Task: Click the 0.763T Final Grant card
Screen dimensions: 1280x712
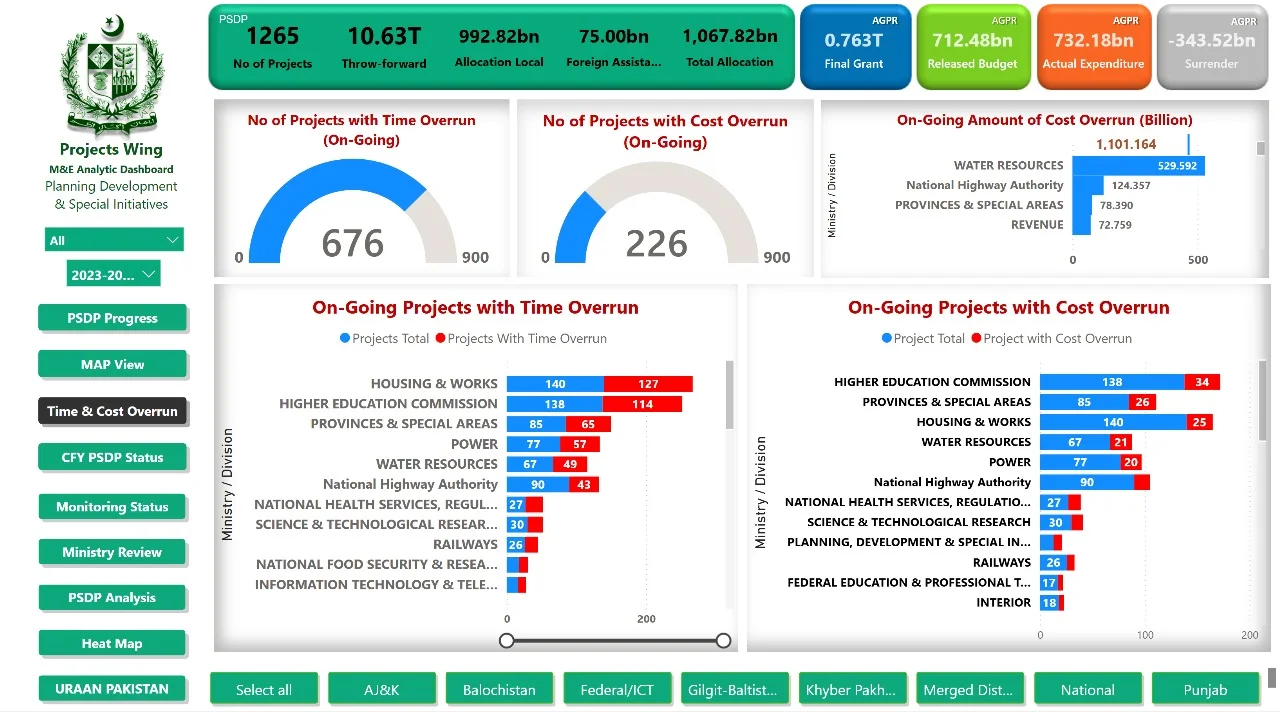Action: (854, 47)
